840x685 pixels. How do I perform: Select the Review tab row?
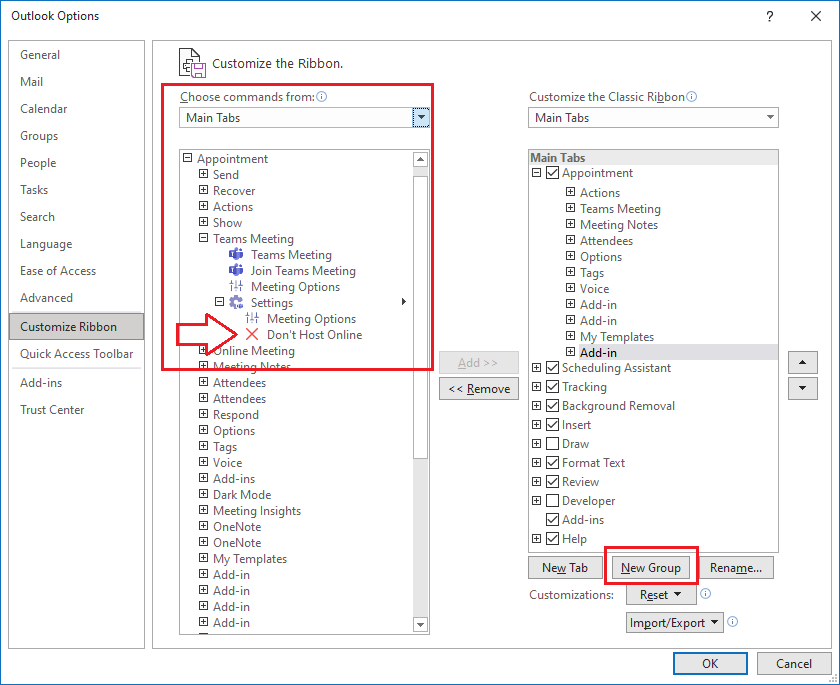click(580, 481)
